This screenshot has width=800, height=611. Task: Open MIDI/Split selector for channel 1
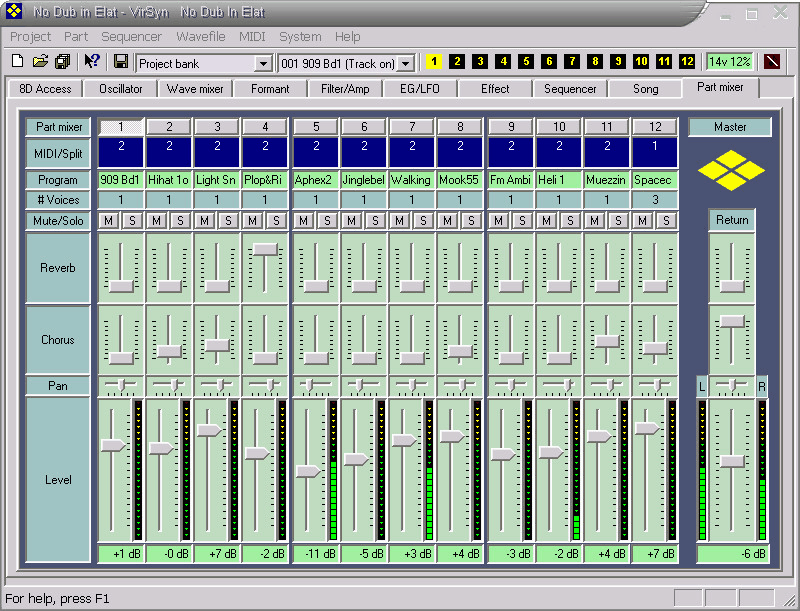(x=121, y=152)
